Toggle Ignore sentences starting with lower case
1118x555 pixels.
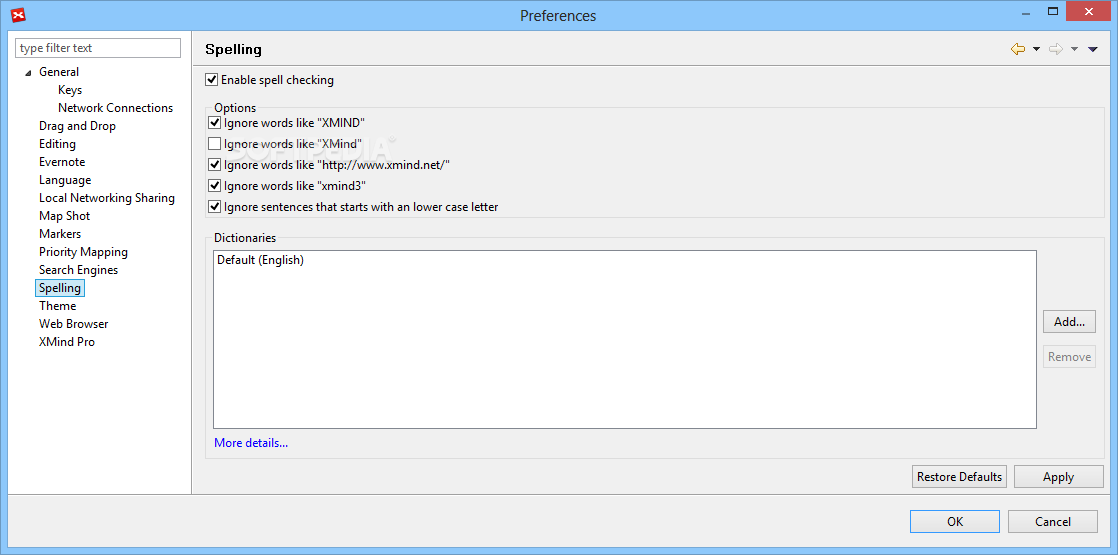(x=215, y=207)
